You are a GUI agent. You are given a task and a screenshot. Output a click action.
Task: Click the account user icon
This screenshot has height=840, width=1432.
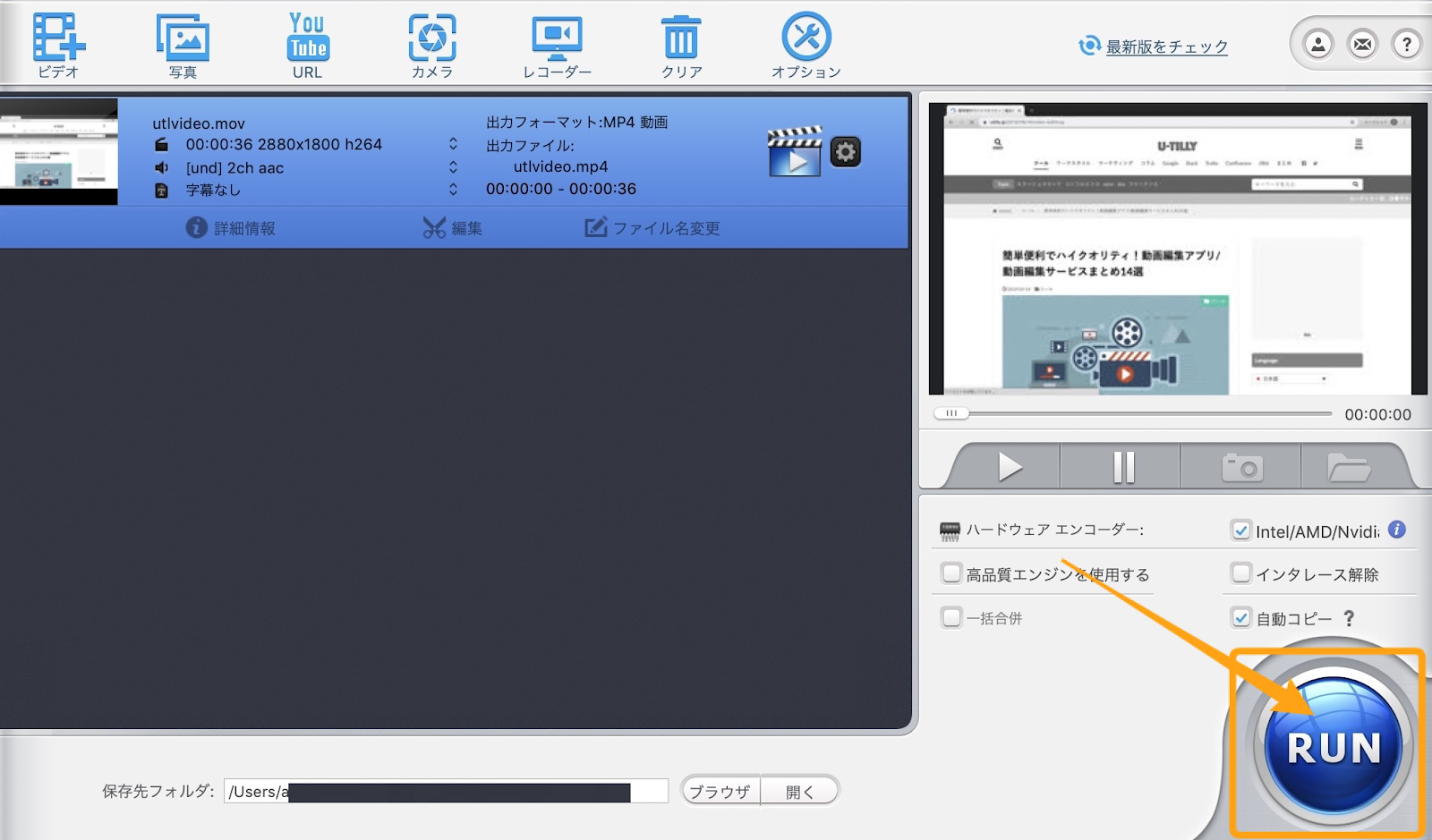coord(1317,44)
